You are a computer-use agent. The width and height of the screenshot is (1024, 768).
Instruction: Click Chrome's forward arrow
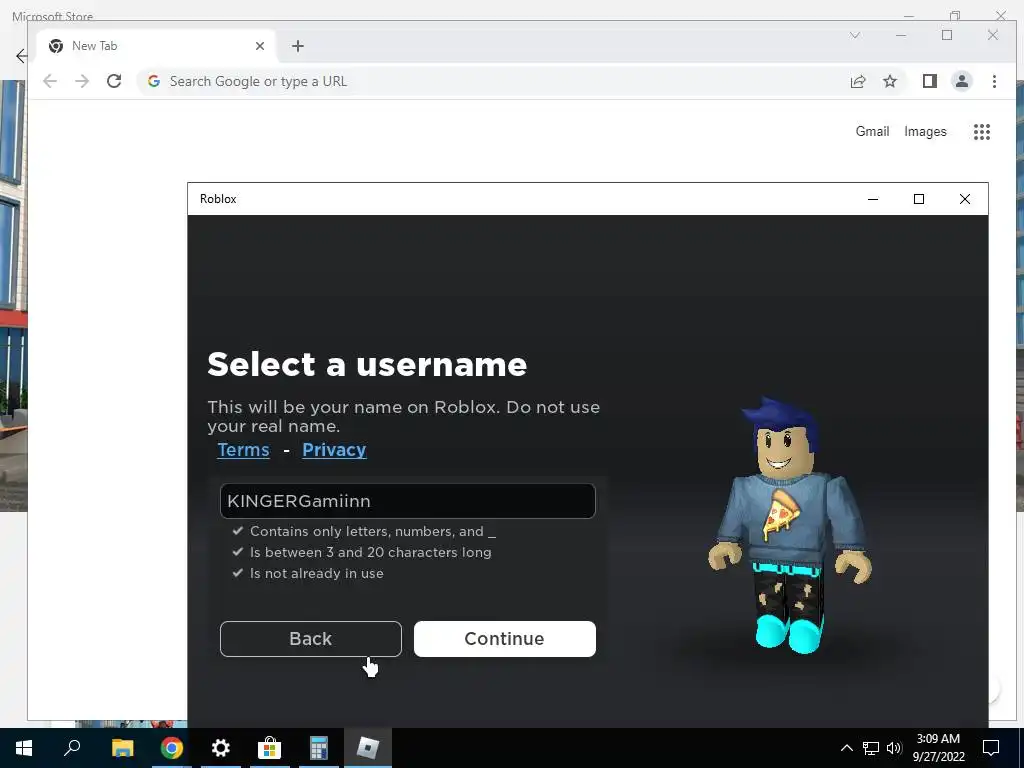82,81
